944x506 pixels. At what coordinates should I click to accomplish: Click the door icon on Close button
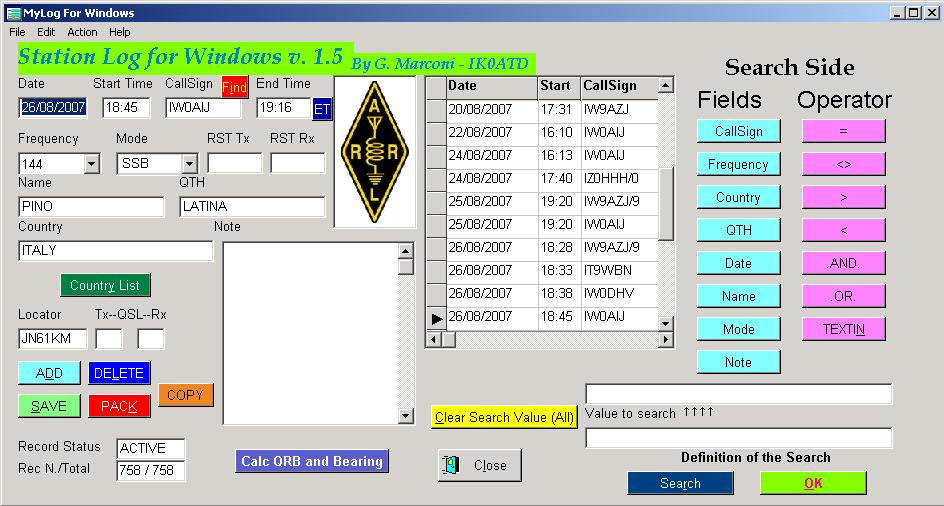point(450,465)
